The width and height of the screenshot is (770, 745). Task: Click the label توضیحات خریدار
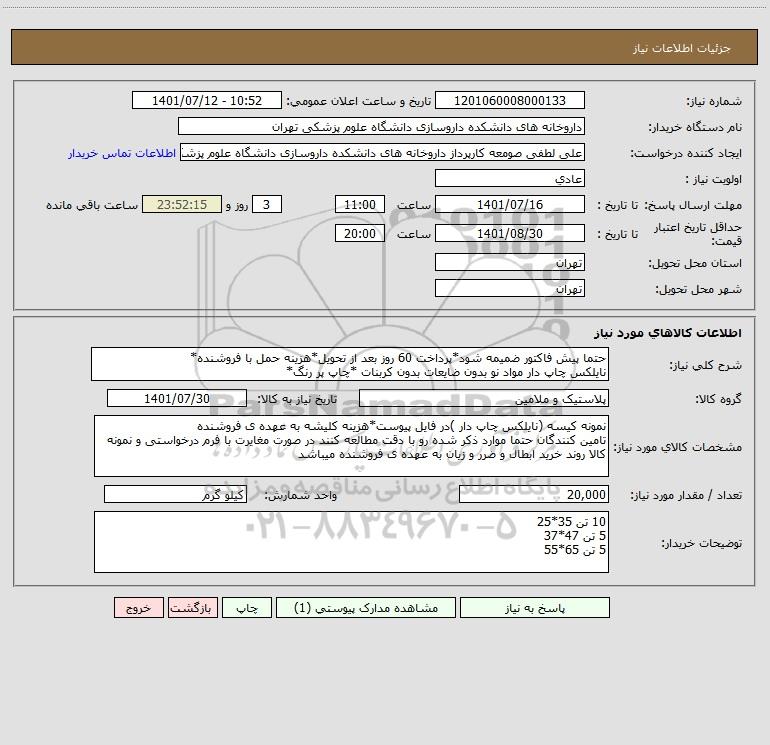701,543
